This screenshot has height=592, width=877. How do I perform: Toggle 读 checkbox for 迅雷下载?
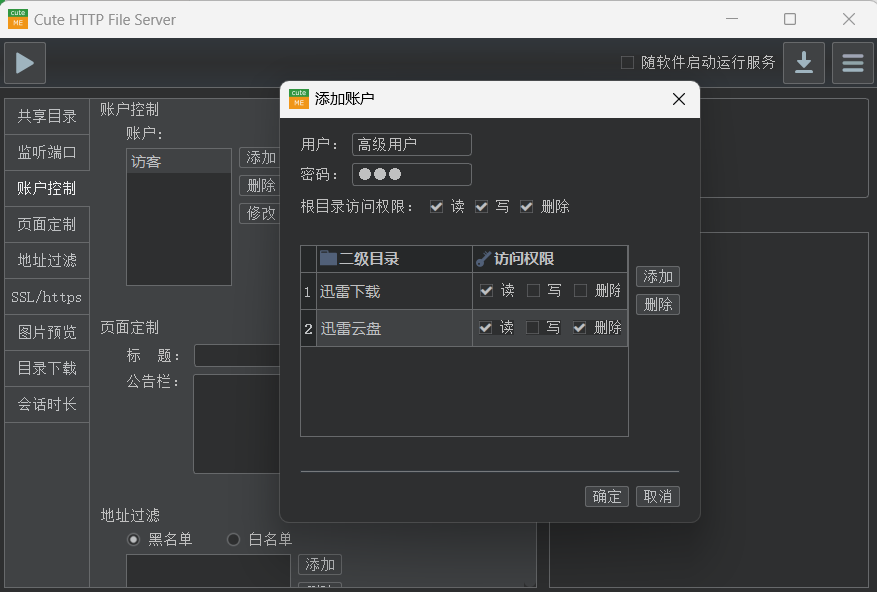pyautogui.click(x=487, y=290)
